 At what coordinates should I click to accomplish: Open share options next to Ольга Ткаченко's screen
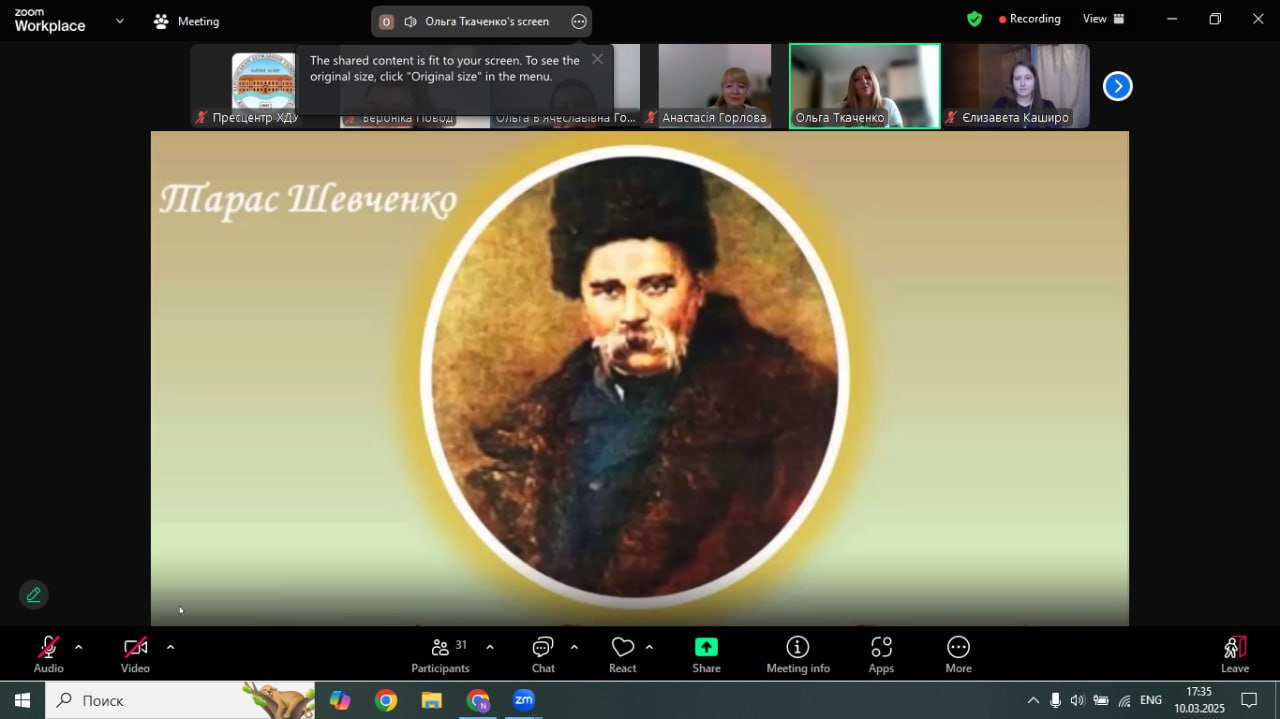[579, 22]
